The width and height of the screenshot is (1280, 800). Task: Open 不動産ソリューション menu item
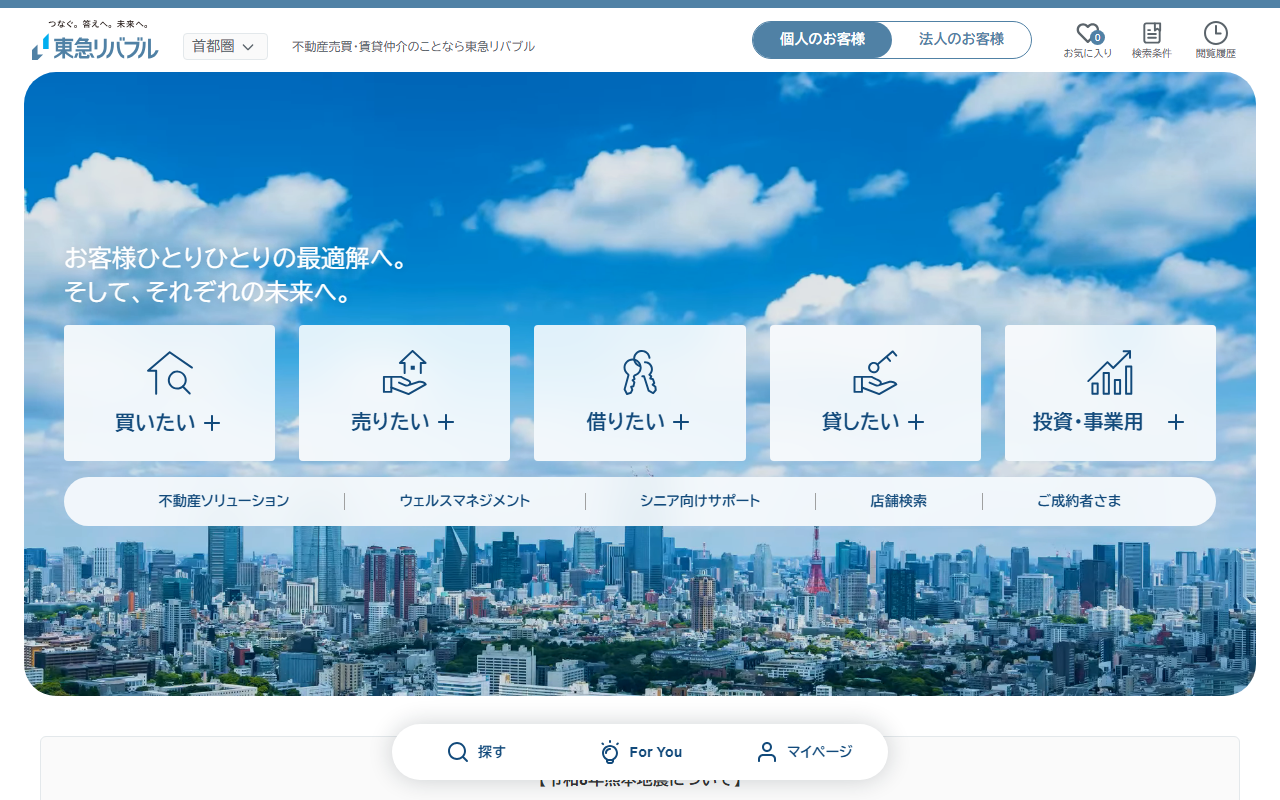(224, 501)
